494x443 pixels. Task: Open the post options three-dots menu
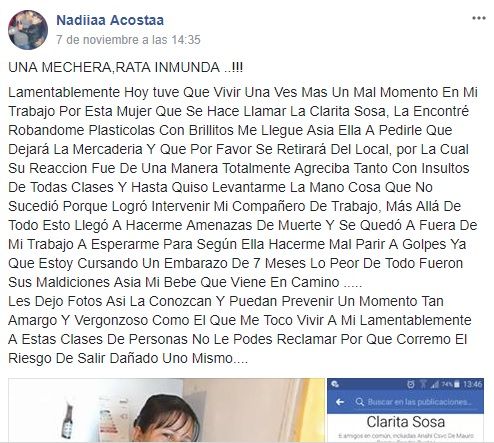click(479, 18)
